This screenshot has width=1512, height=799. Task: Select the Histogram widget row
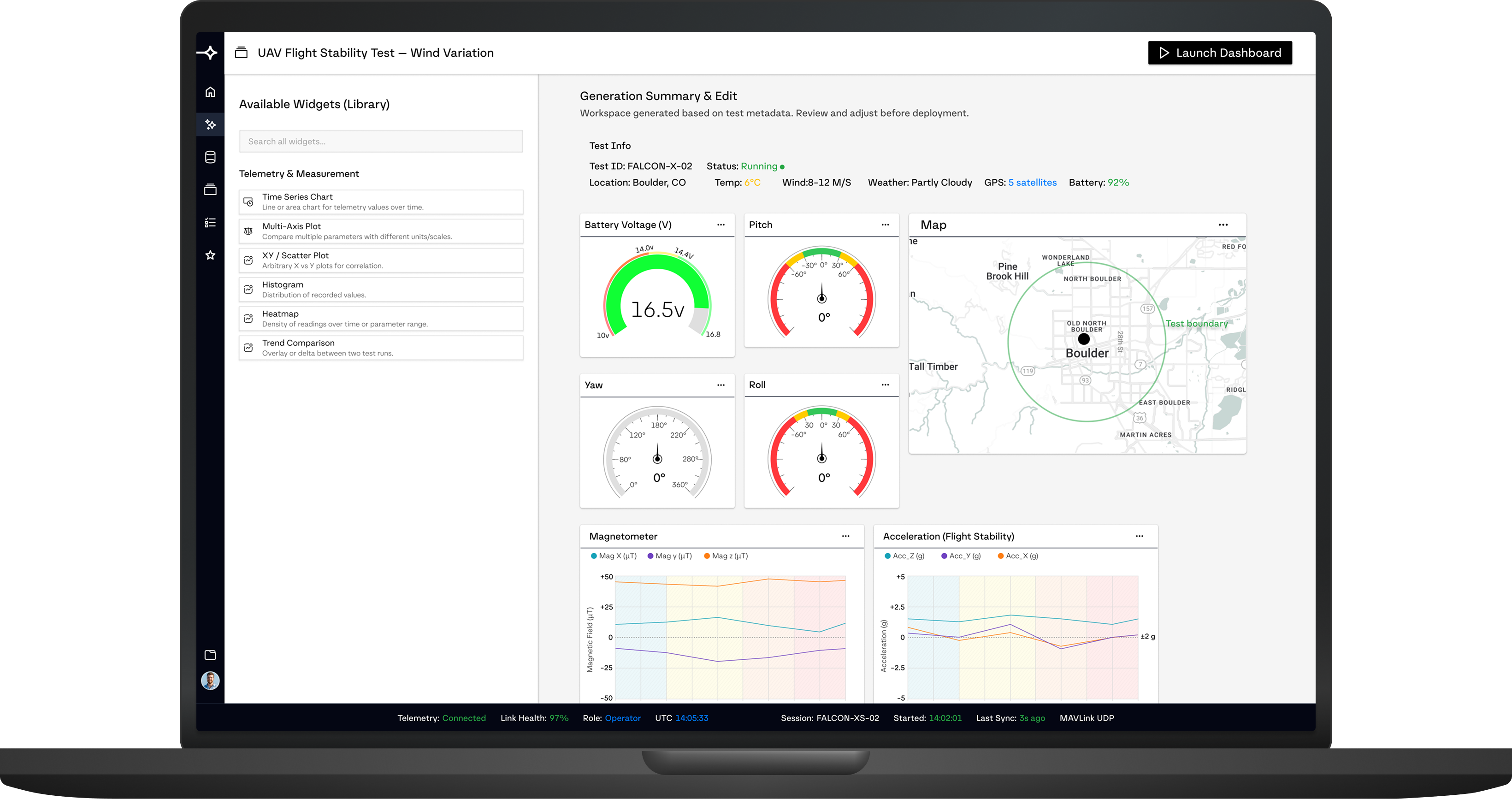[381, 290]
